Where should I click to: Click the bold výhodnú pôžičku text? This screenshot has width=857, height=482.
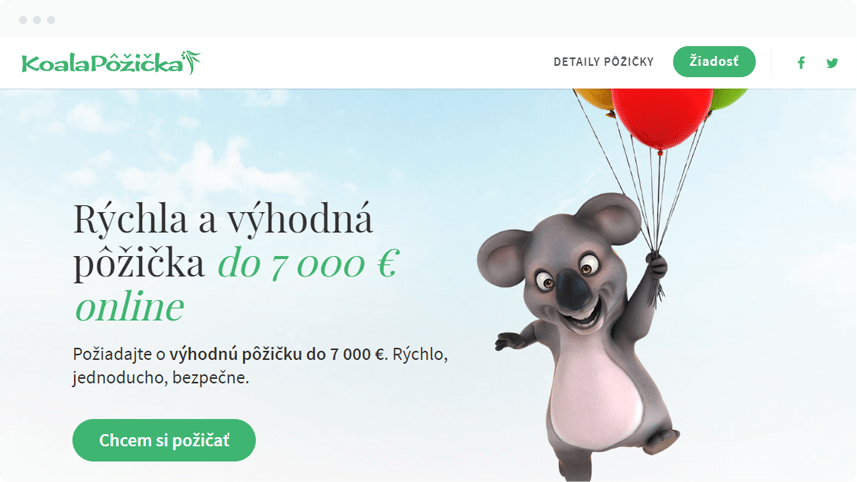236,354
